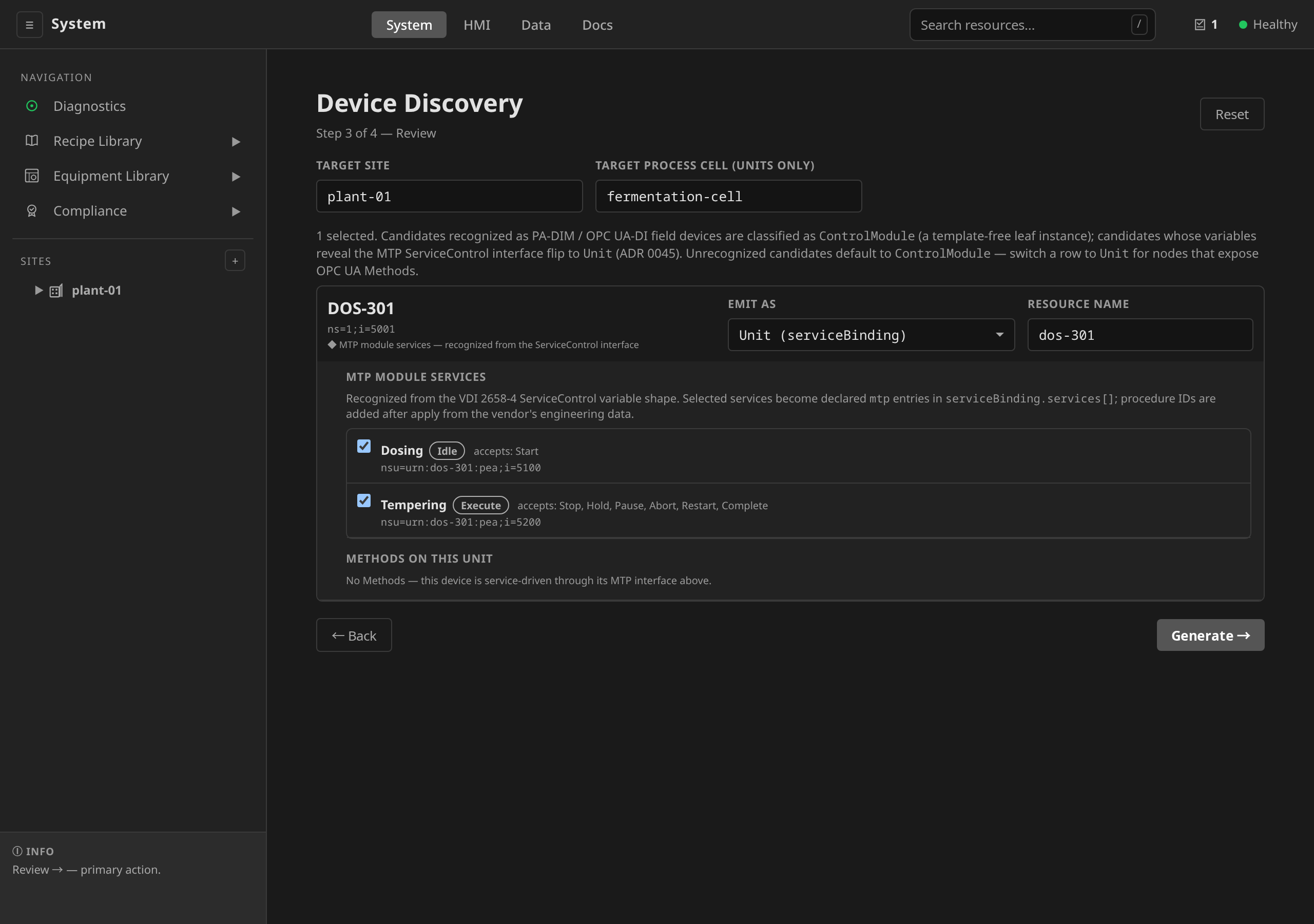Click the slash shortcut key hint
This screenshot has height=924, width=1314.
click(1139, 25)
